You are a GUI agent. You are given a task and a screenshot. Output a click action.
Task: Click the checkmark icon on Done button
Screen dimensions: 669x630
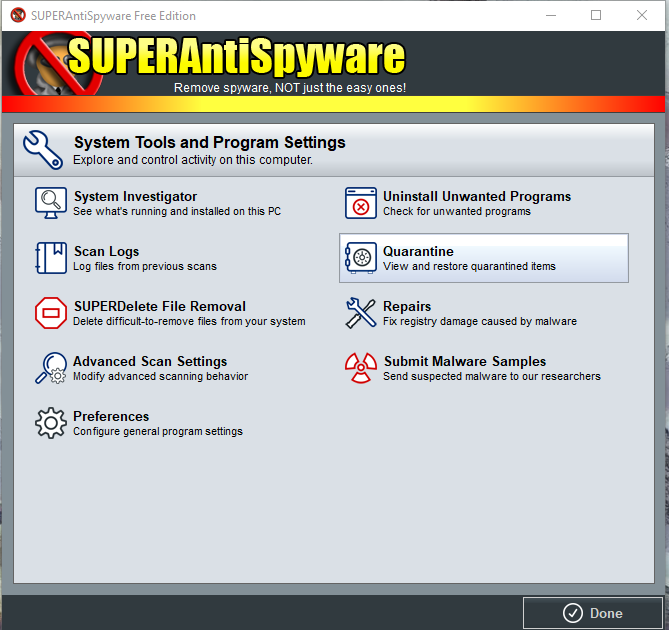tap(573, 613)
